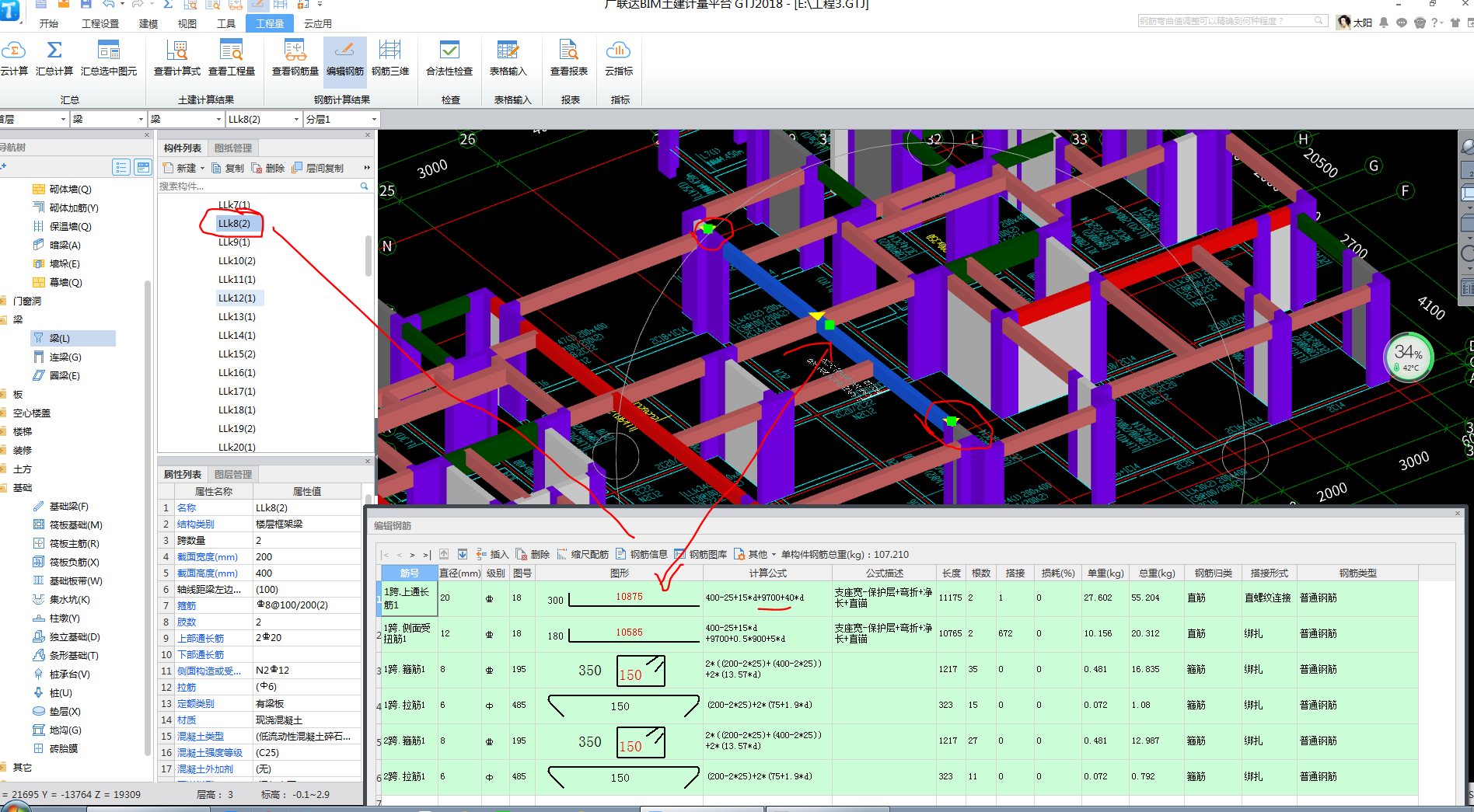Switch navigation tree to panel view icon
The image size is (1474, 812).
pos(143,167)
